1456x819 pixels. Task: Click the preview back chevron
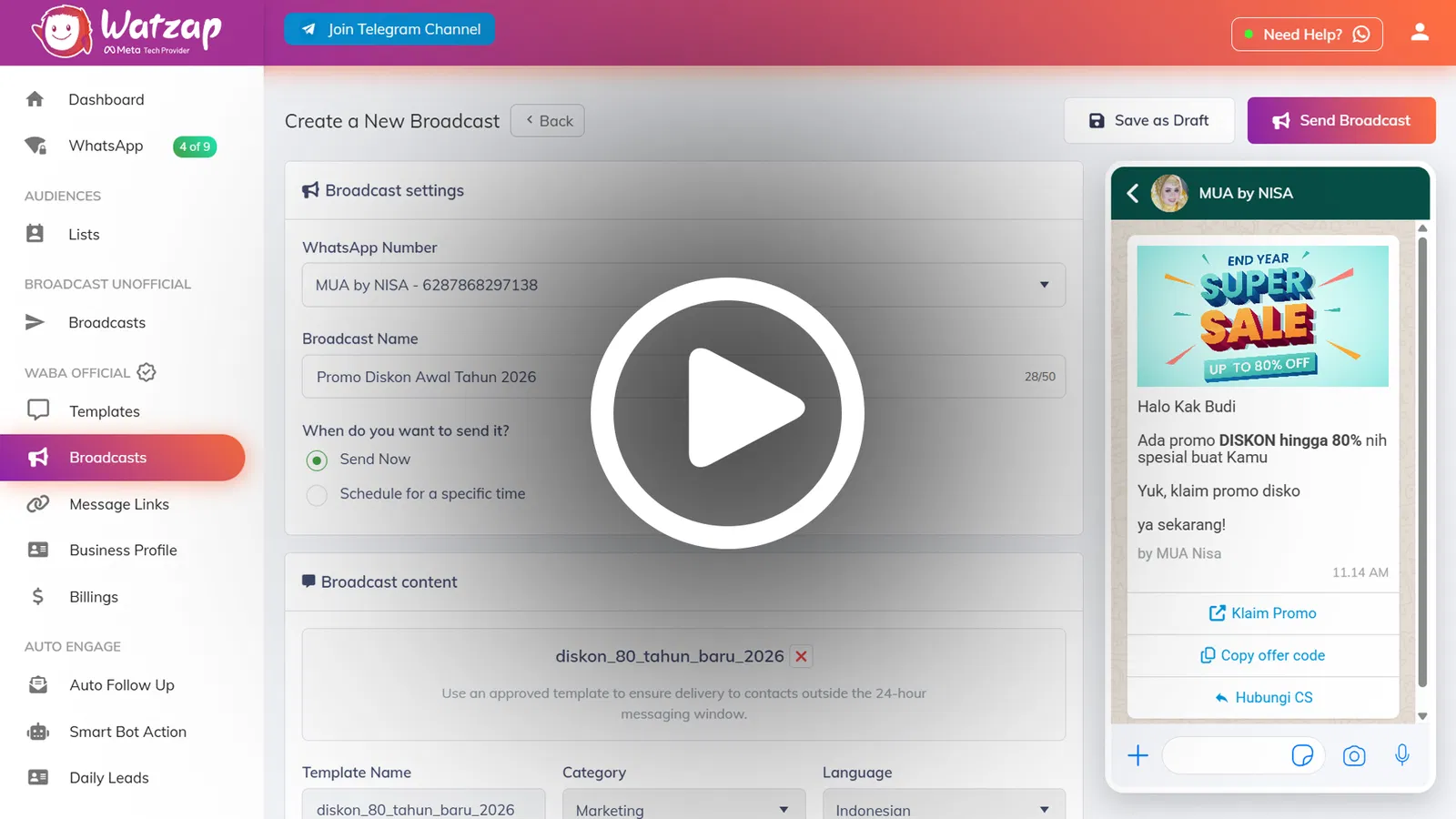(x=1133, y=193)
